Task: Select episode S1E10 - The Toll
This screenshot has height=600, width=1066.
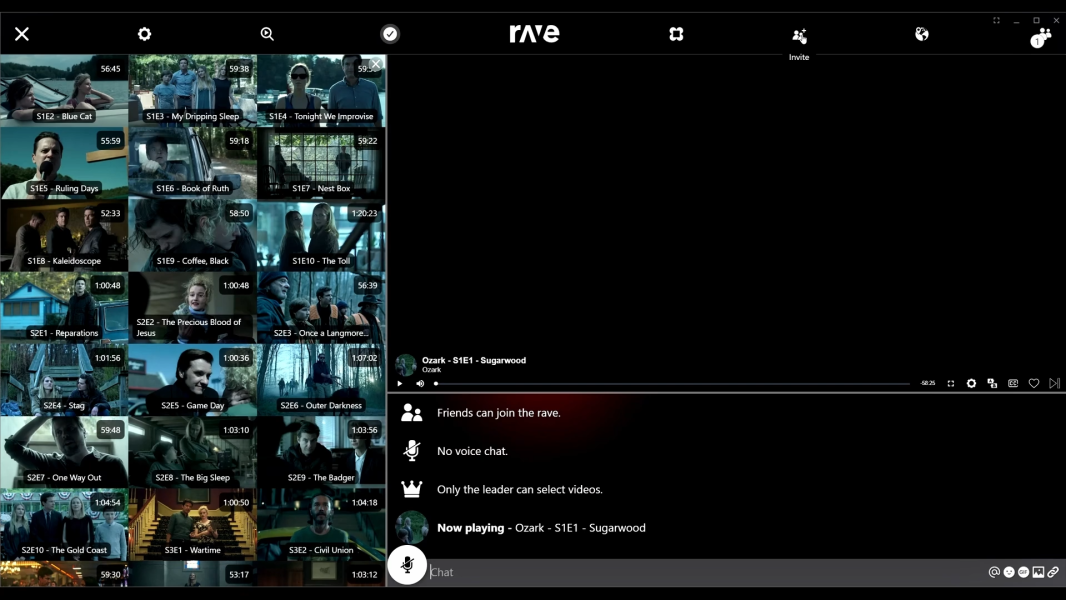Action: tap(321, 235)
